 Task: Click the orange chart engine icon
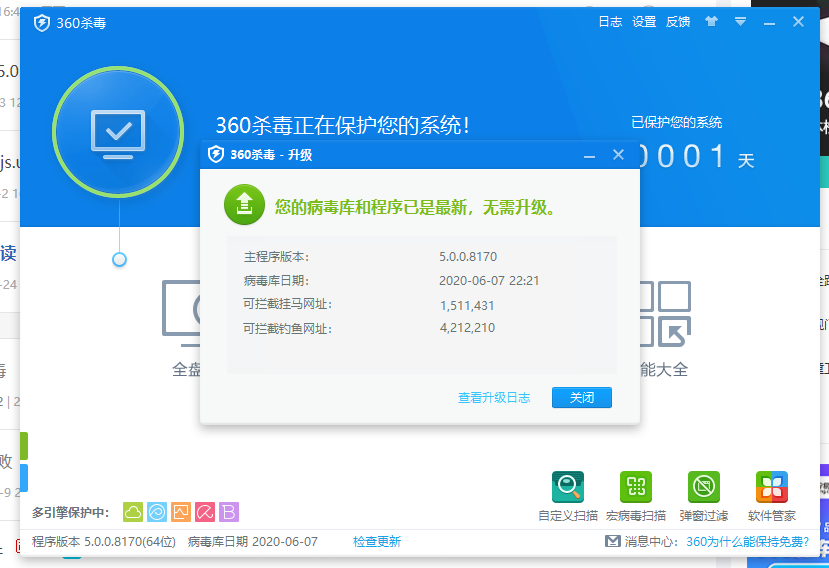(x=181, y=512)
